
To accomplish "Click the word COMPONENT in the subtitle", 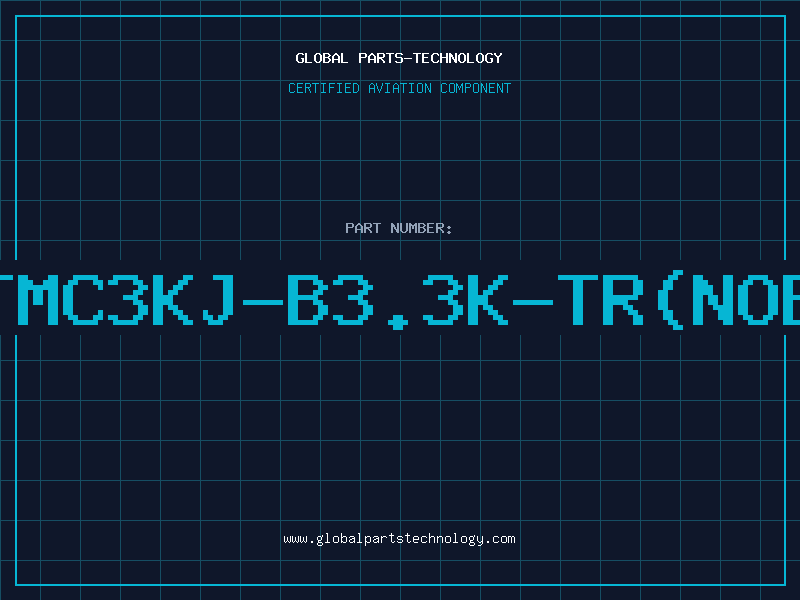I will pyautogui.click(x=476, y=88).
